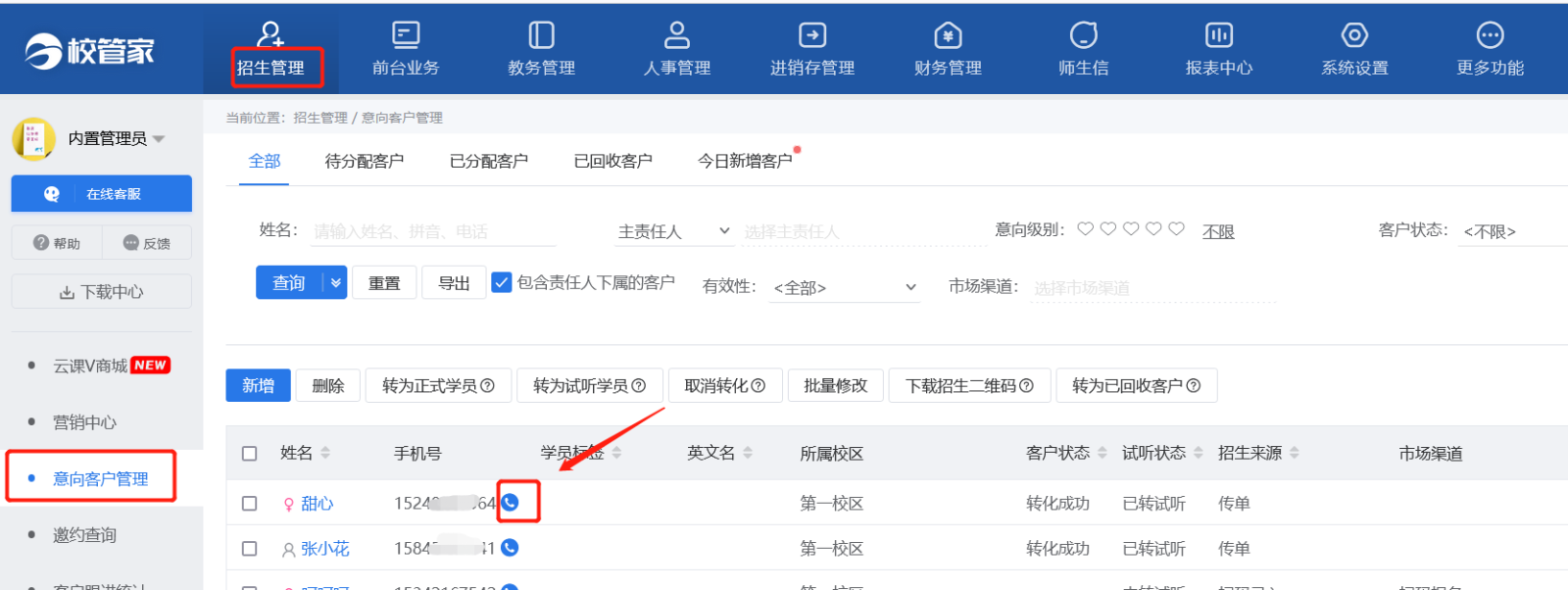1568x590 pixels.
Task: Sort by 试听状态 column arrows
Action: pos(1198,453)
